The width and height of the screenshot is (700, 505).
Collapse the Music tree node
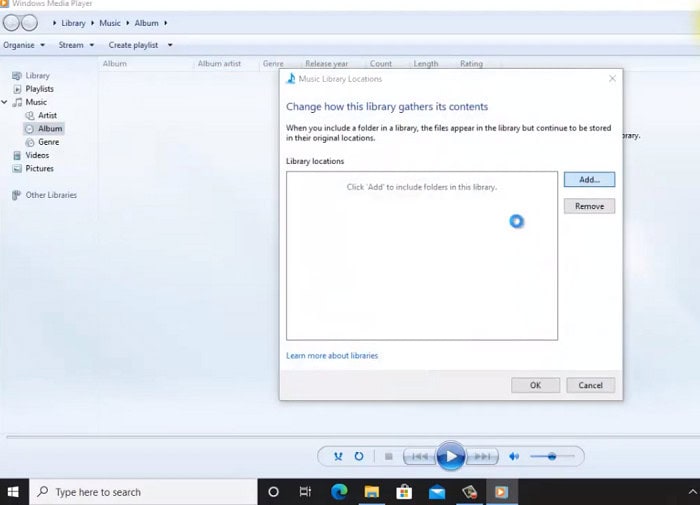(x=4, y=102)
